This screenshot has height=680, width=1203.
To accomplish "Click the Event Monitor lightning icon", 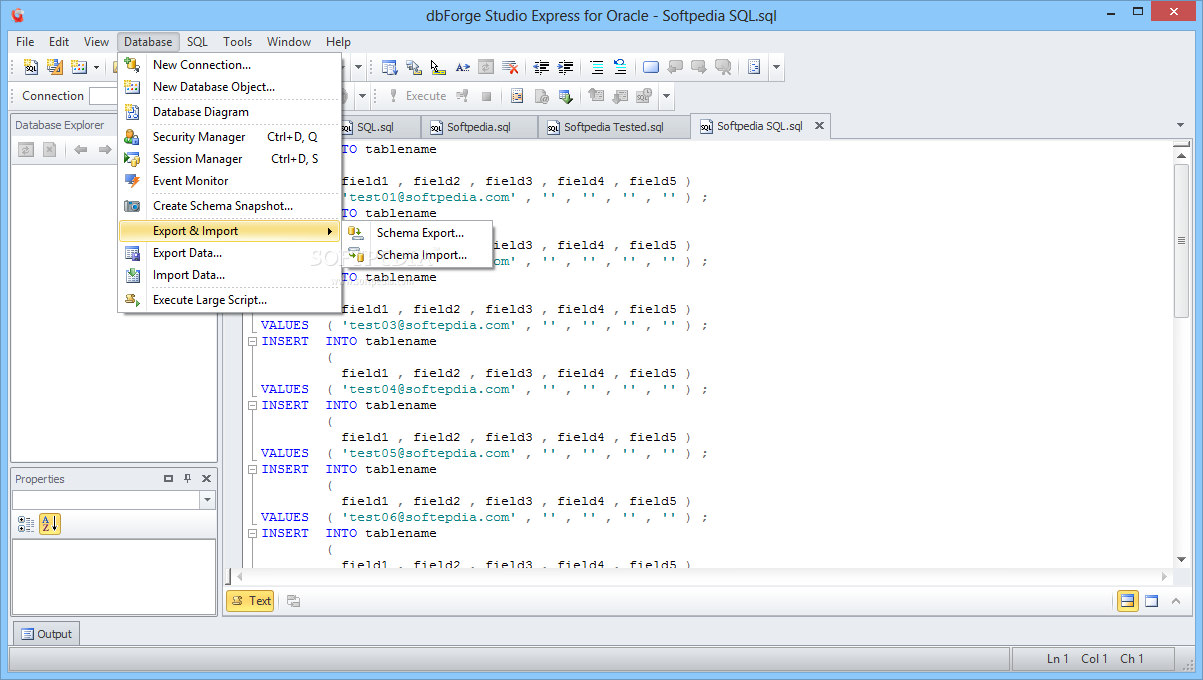I will tap(132, 181).
